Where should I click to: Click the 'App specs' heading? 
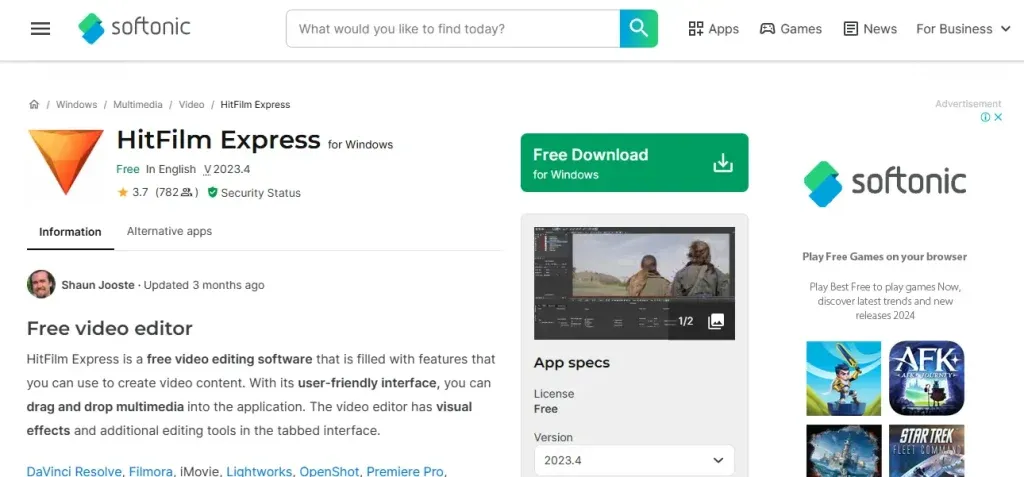[x=571, y=363]
